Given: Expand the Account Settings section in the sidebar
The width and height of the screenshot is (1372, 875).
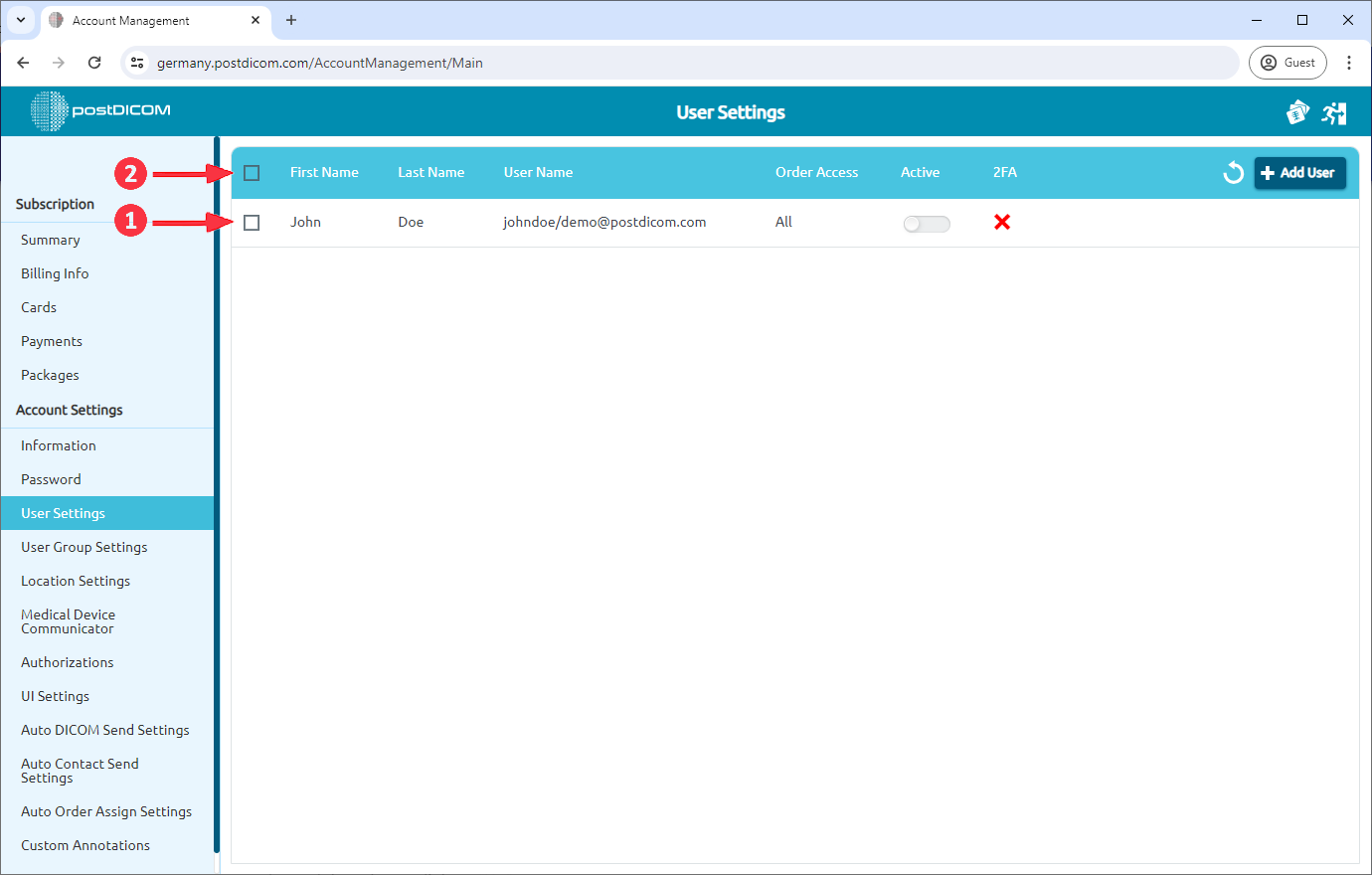Looking at the screenshot, I should (69, 409).
